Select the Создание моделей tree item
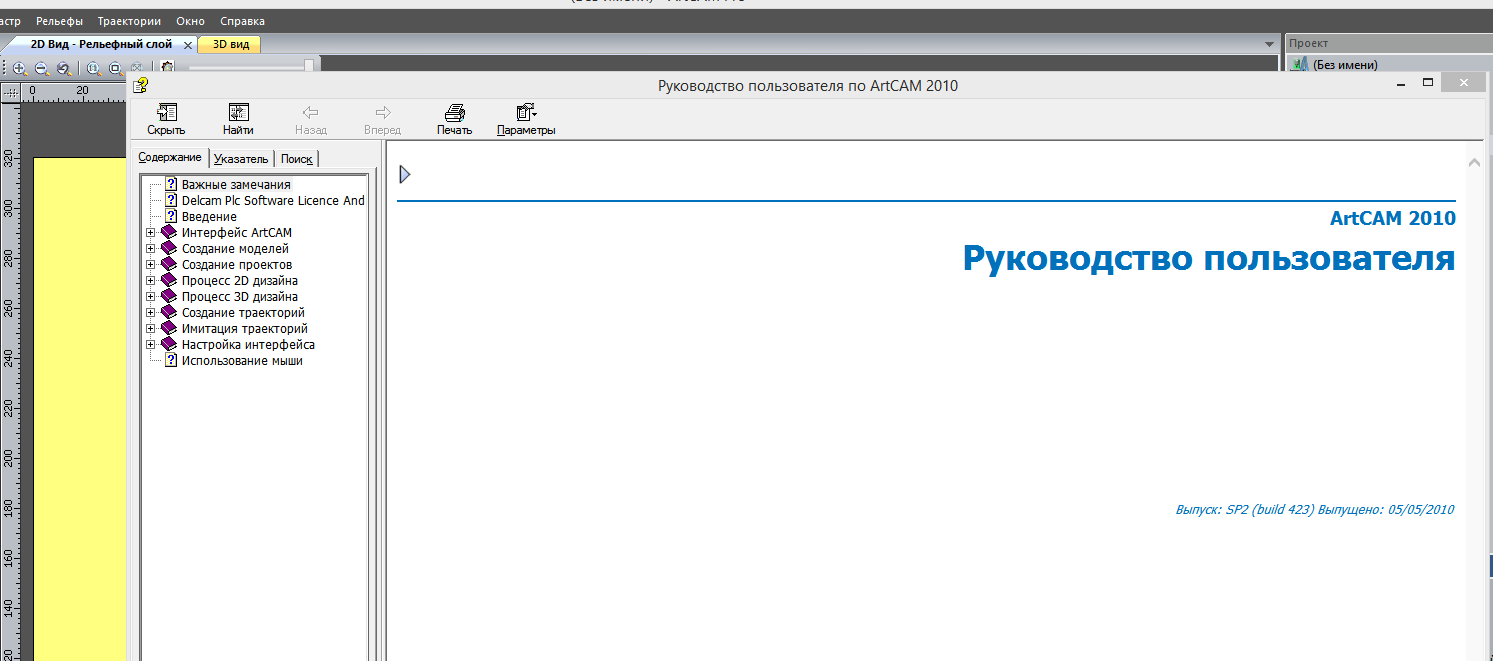Screen dimensions: 1493x661 click(235, 248)
